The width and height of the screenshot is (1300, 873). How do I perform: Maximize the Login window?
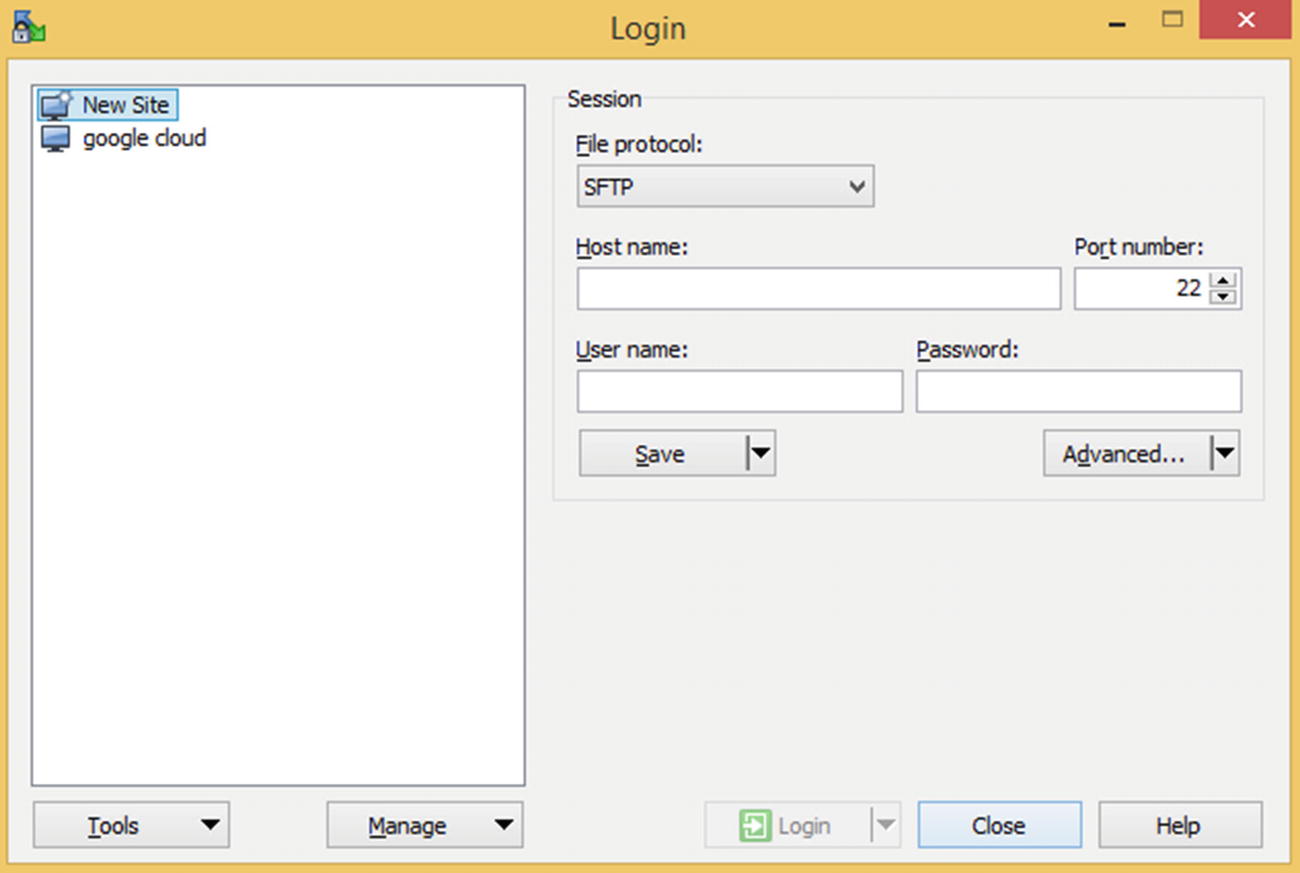pos(1172,20)
